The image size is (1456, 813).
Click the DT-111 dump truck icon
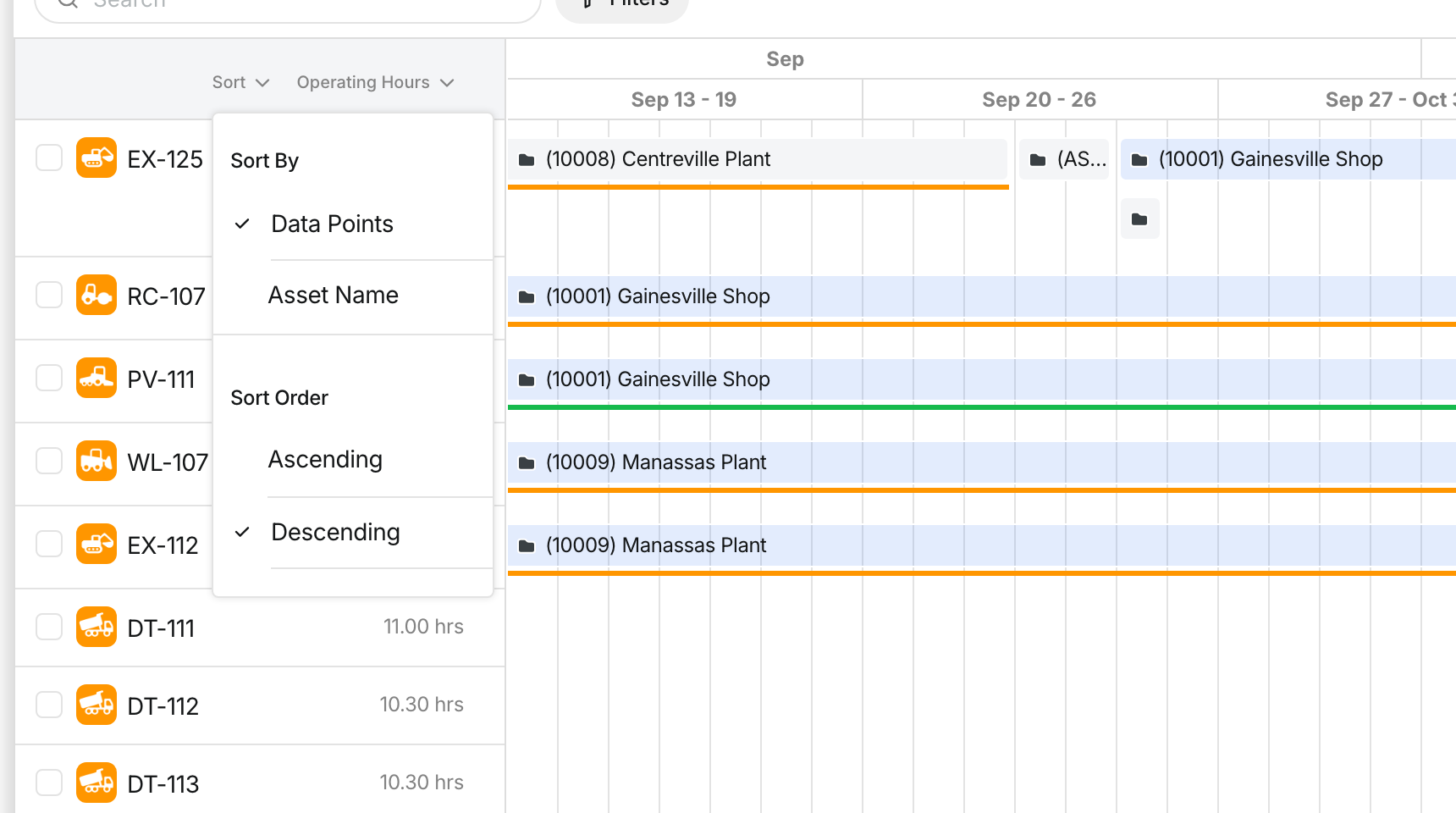point(97,627)
